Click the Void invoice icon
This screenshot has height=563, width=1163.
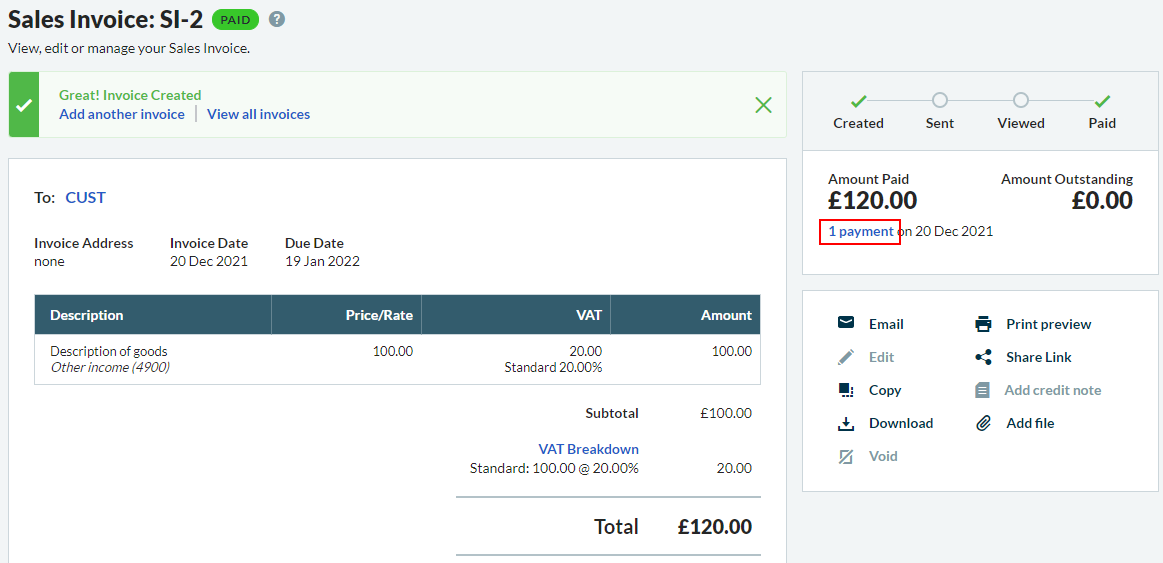tap(846, 456)
